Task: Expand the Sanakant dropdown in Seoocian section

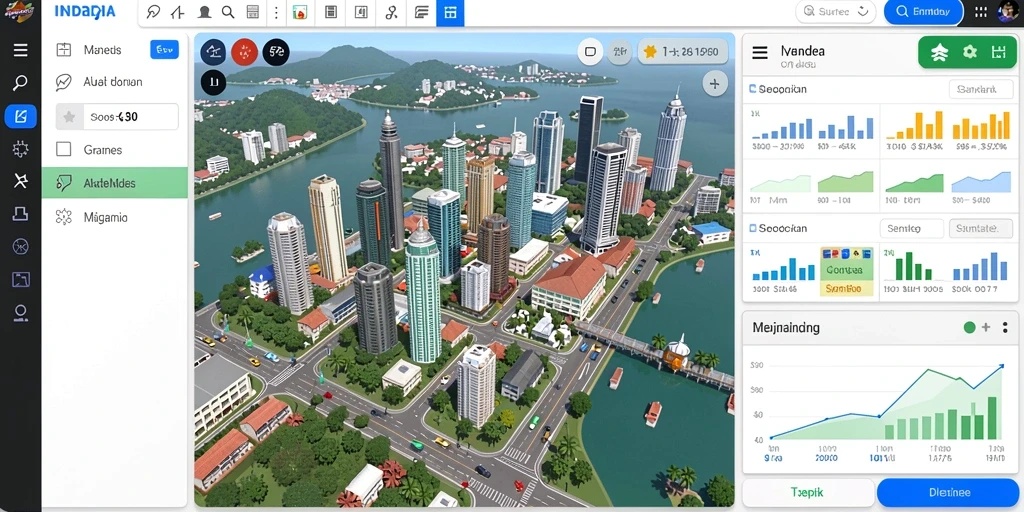Action: [980, 89]
